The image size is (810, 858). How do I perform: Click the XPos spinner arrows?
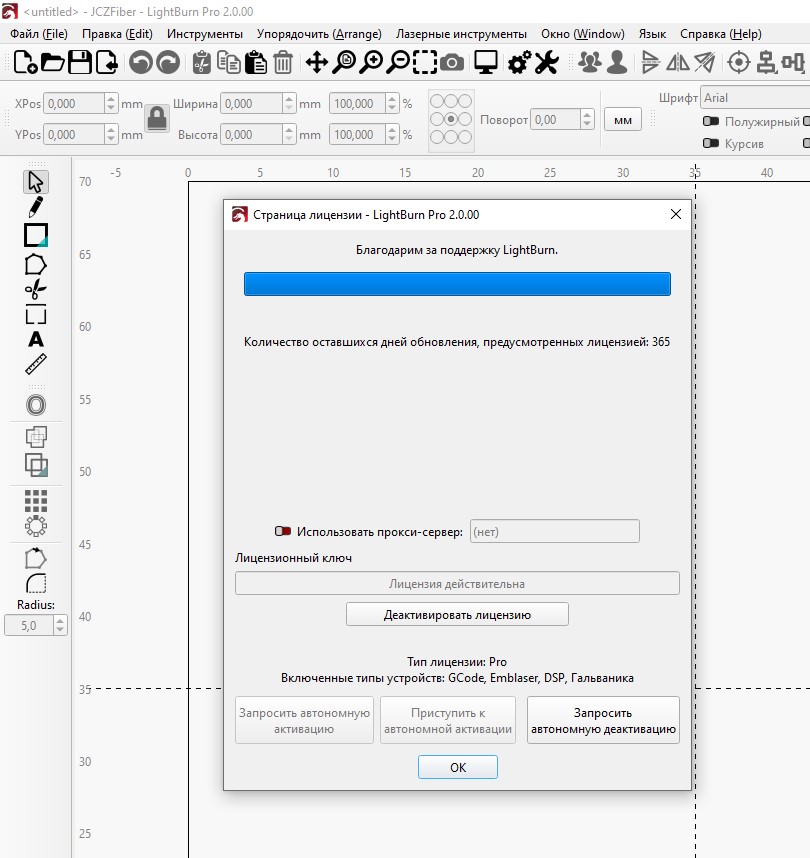tap(111, 104)
